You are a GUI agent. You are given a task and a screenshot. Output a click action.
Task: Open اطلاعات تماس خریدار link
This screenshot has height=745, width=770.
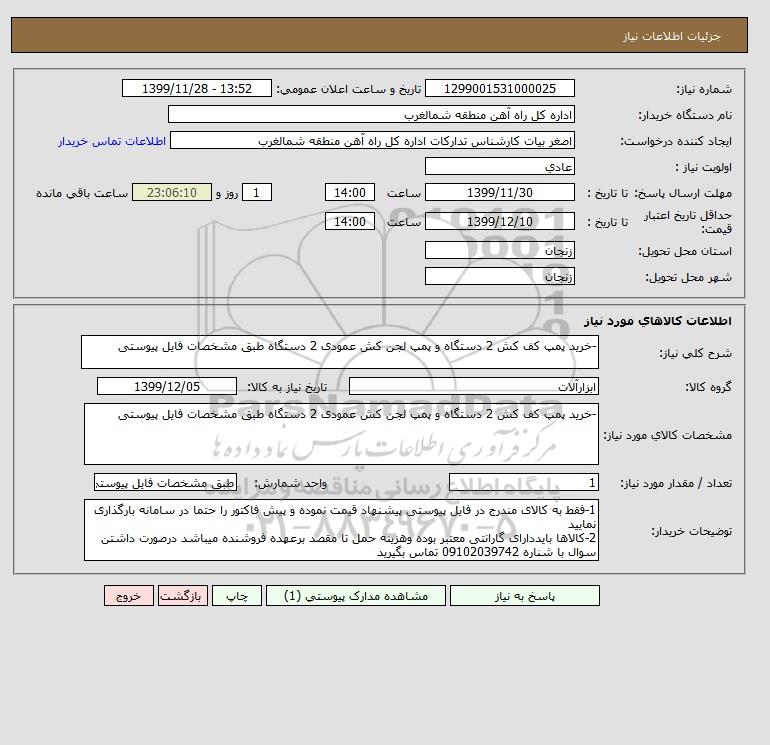tap(112, 141)
